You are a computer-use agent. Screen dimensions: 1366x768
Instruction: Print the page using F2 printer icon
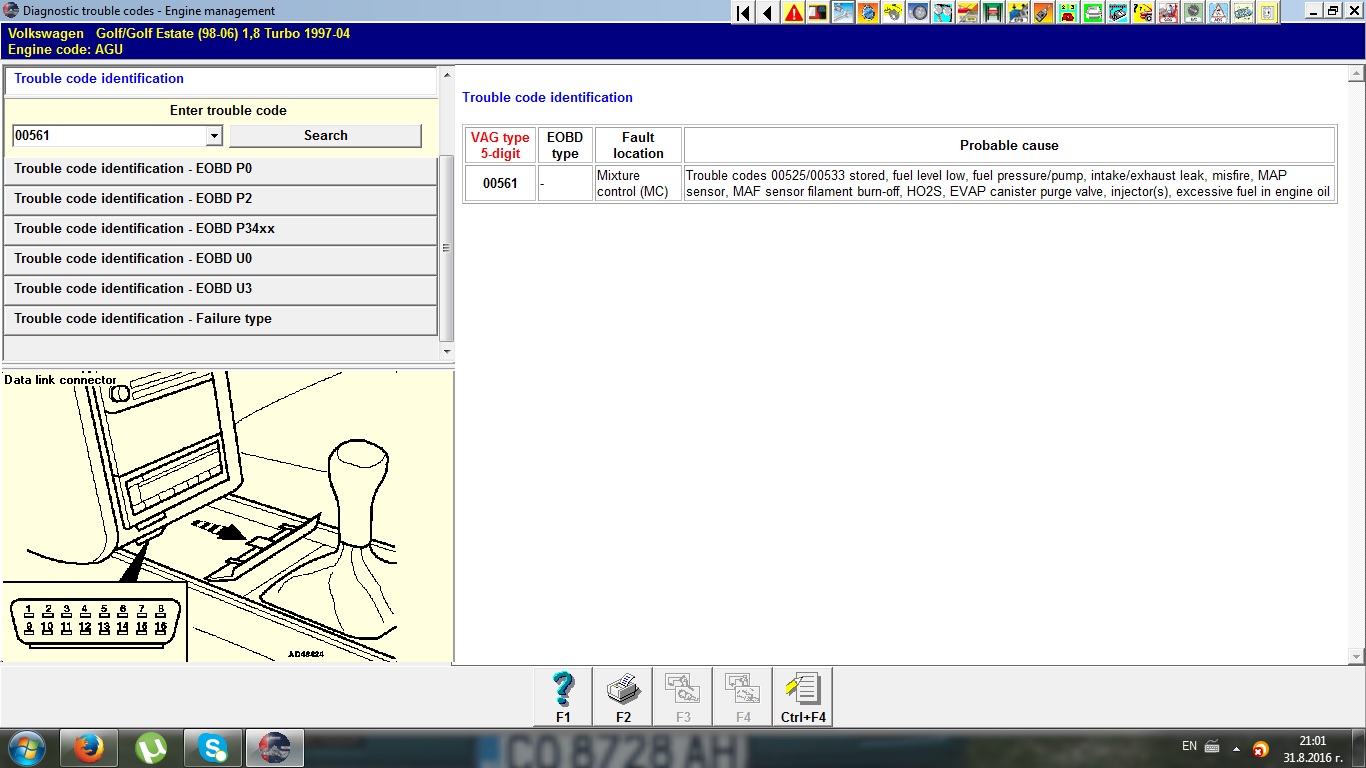(623, 696)
